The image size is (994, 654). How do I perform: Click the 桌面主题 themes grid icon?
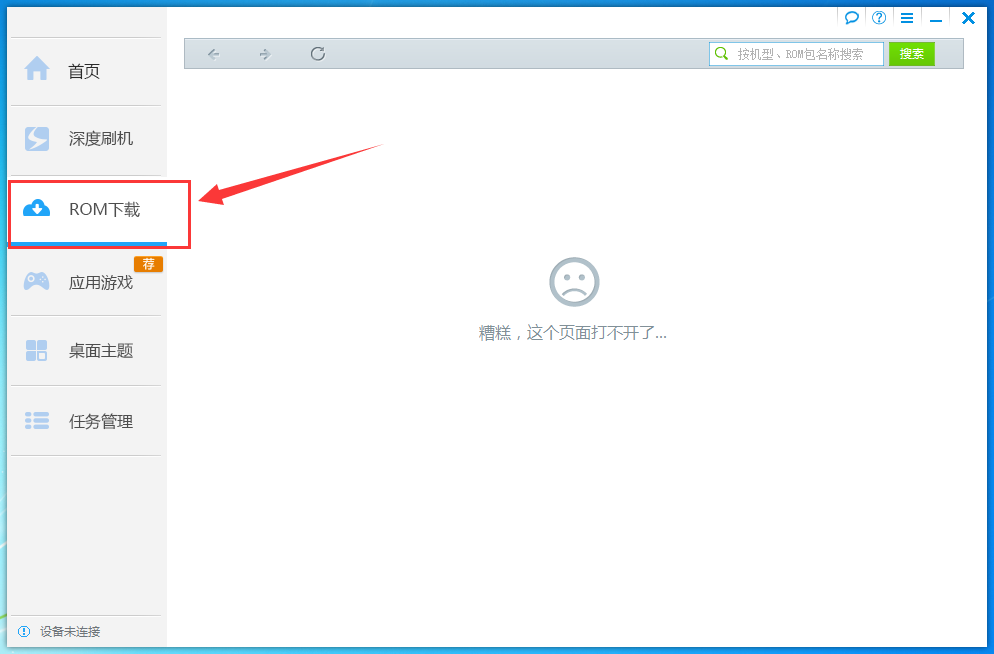click(x=36, y=351)
